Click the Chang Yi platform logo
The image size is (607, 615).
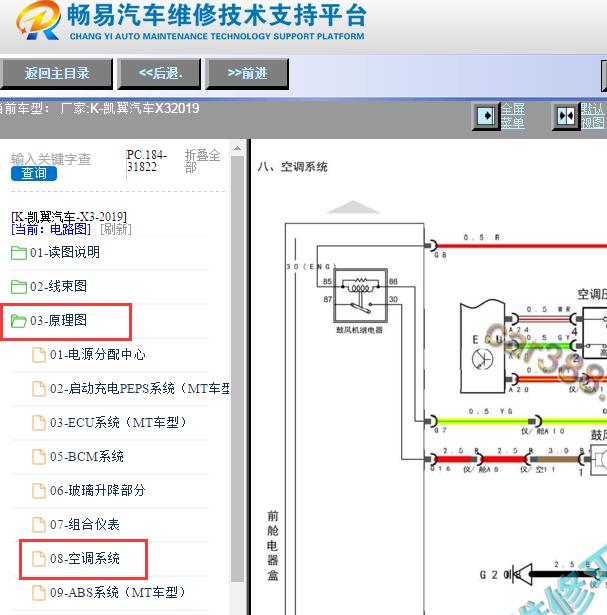tap(38, 20)
